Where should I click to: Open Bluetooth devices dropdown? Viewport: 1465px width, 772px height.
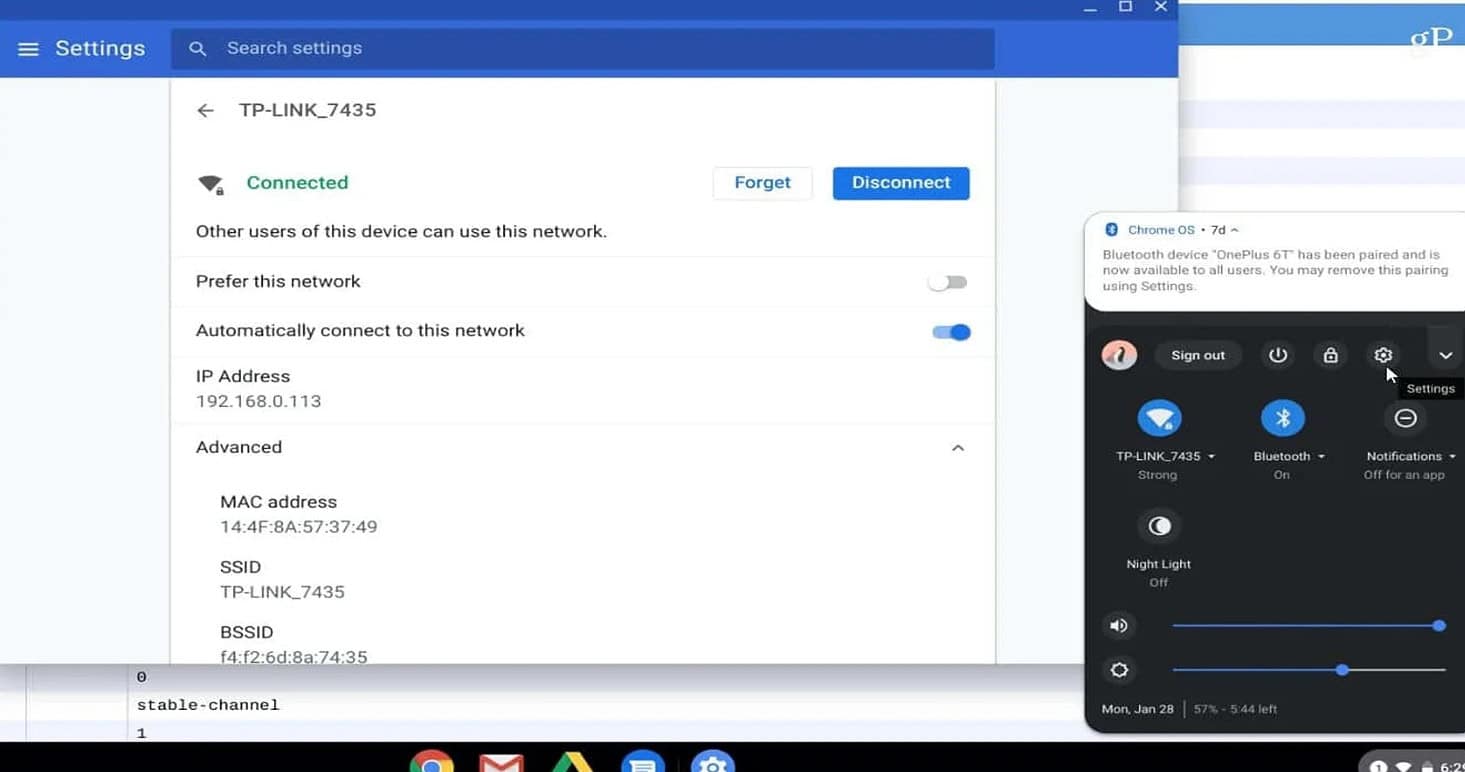(x=1288, y=456)
